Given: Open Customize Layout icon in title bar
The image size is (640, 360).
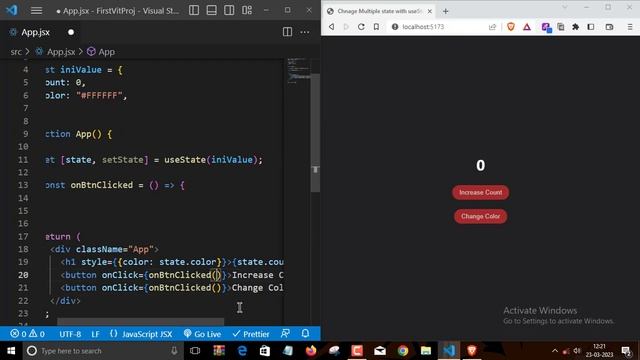Looking at the screenshot, I should pyautogui.click(x=247, y=11).
